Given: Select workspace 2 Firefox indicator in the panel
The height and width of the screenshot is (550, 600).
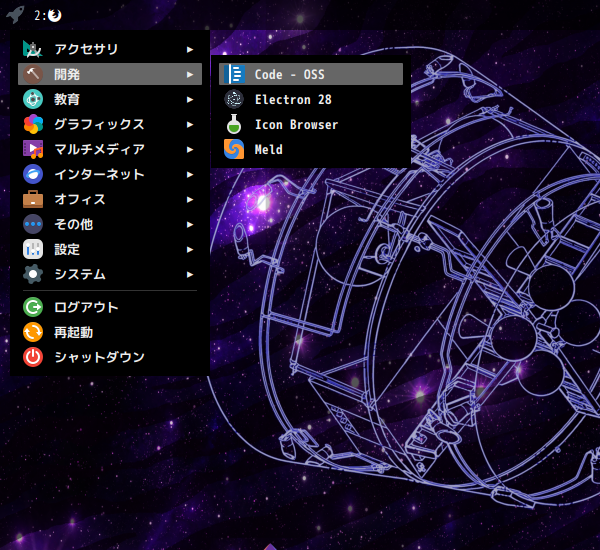Looking at the screenshot, I should tap(48, 15).
